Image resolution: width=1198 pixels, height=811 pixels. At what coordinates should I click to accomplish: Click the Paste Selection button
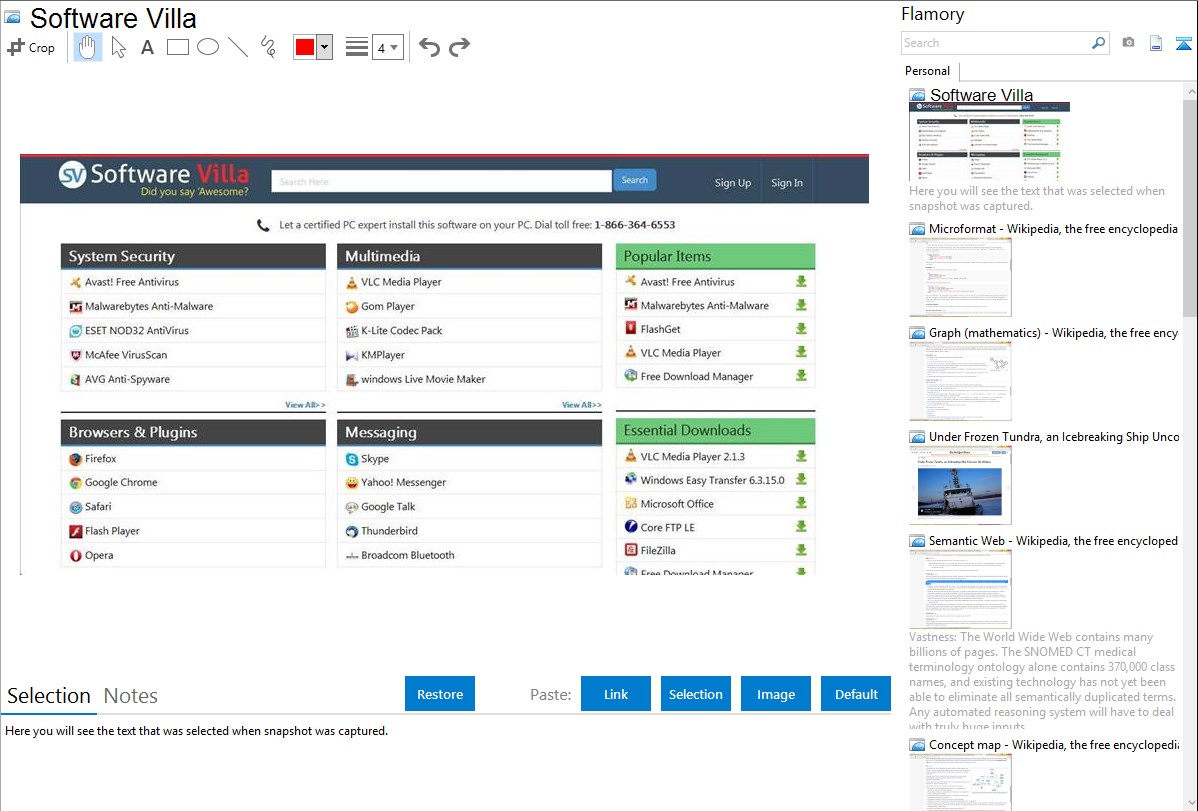(695, 694)
